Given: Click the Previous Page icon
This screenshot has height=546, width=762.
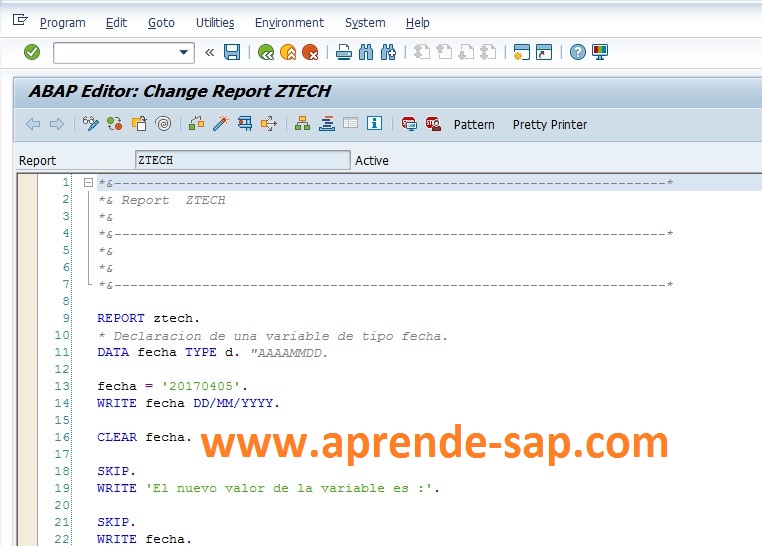Looking at the screenshot, I should (444, 52).
